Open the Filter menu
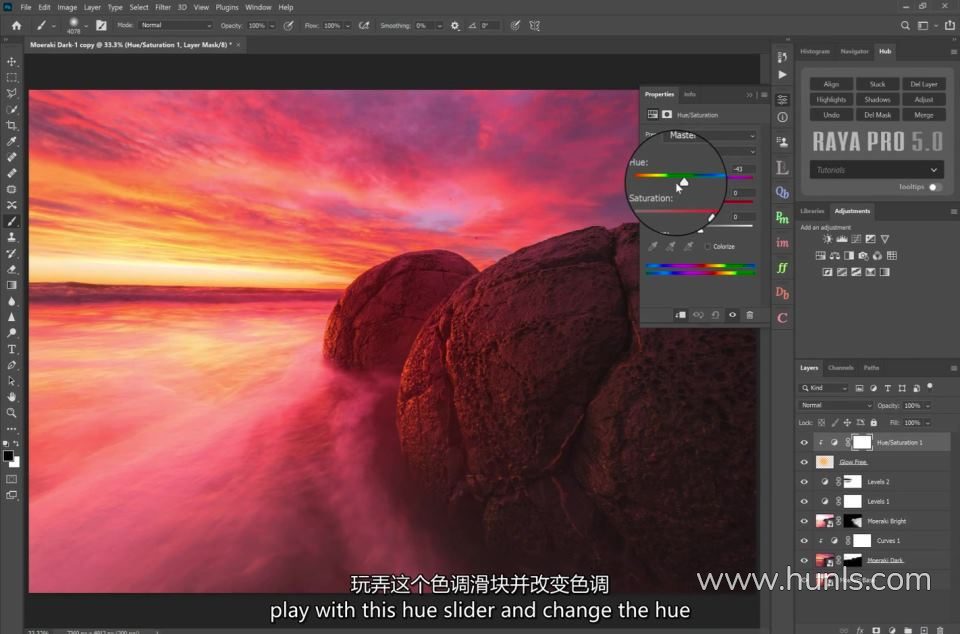The height and width of the screenshot is (634, 960). coord(163,7)
